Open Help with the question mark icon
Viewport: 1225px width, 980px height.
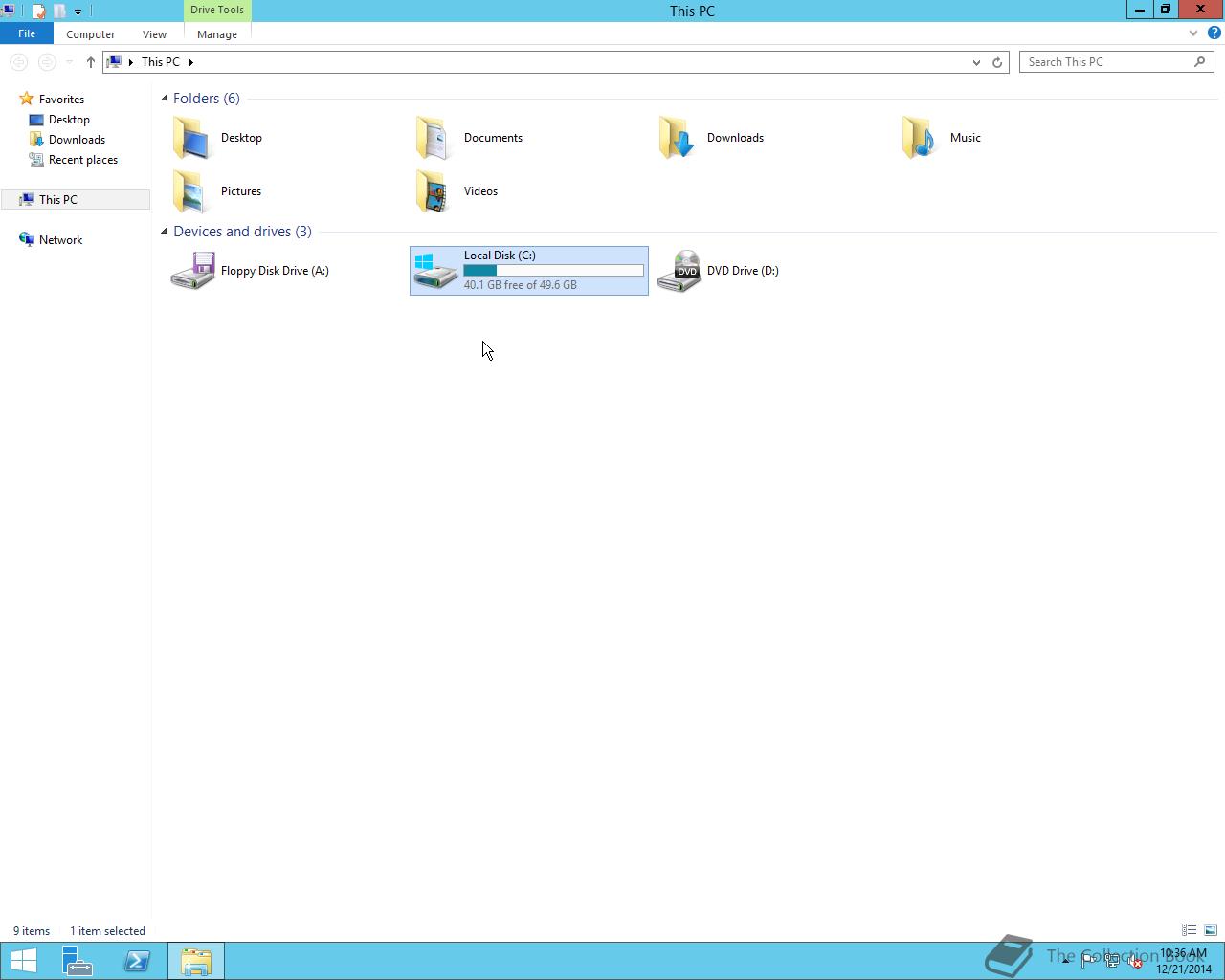point(1212,33)
